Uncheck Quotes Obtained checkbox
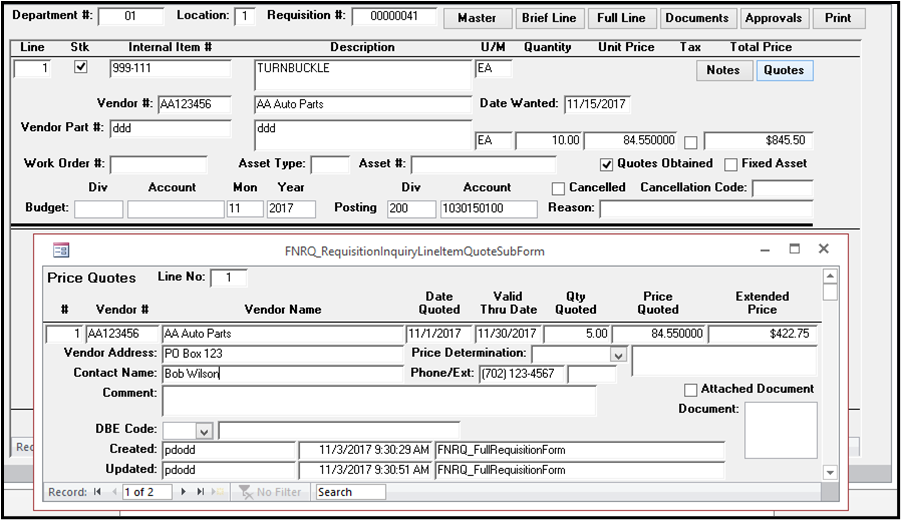Screen dimensions: 901x520 (606, 164)
